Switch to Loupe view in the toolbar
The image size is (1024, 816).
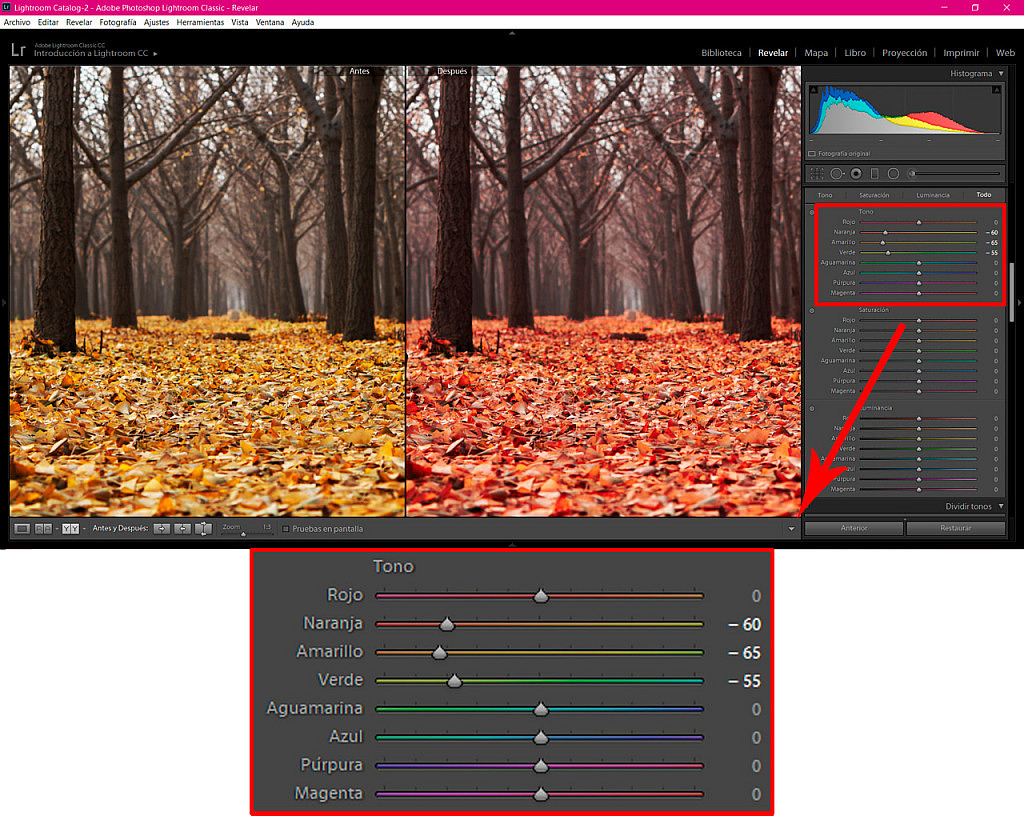coord(21,529)
